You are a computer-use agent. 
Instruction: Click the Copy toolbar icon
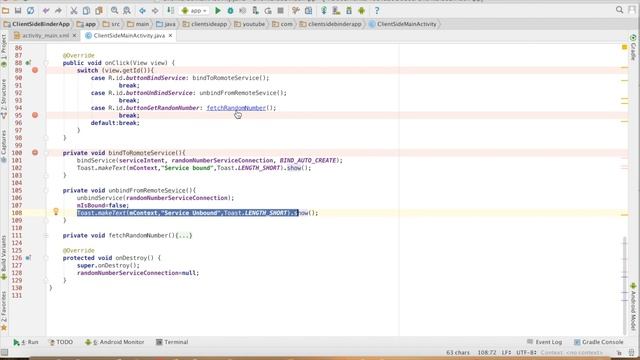[86, 10]
